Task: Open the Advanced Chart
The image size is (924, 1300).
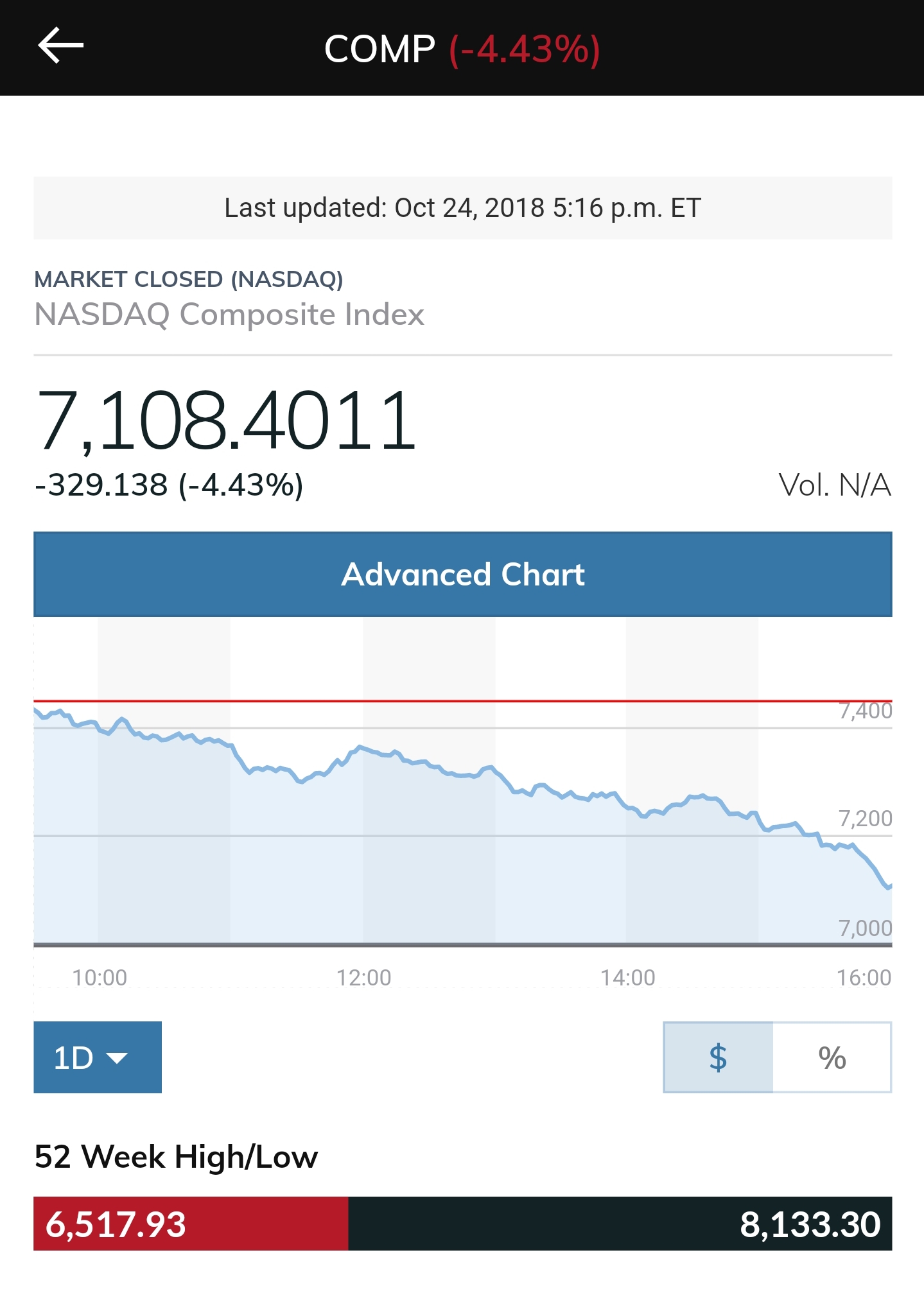Action: 462,575
